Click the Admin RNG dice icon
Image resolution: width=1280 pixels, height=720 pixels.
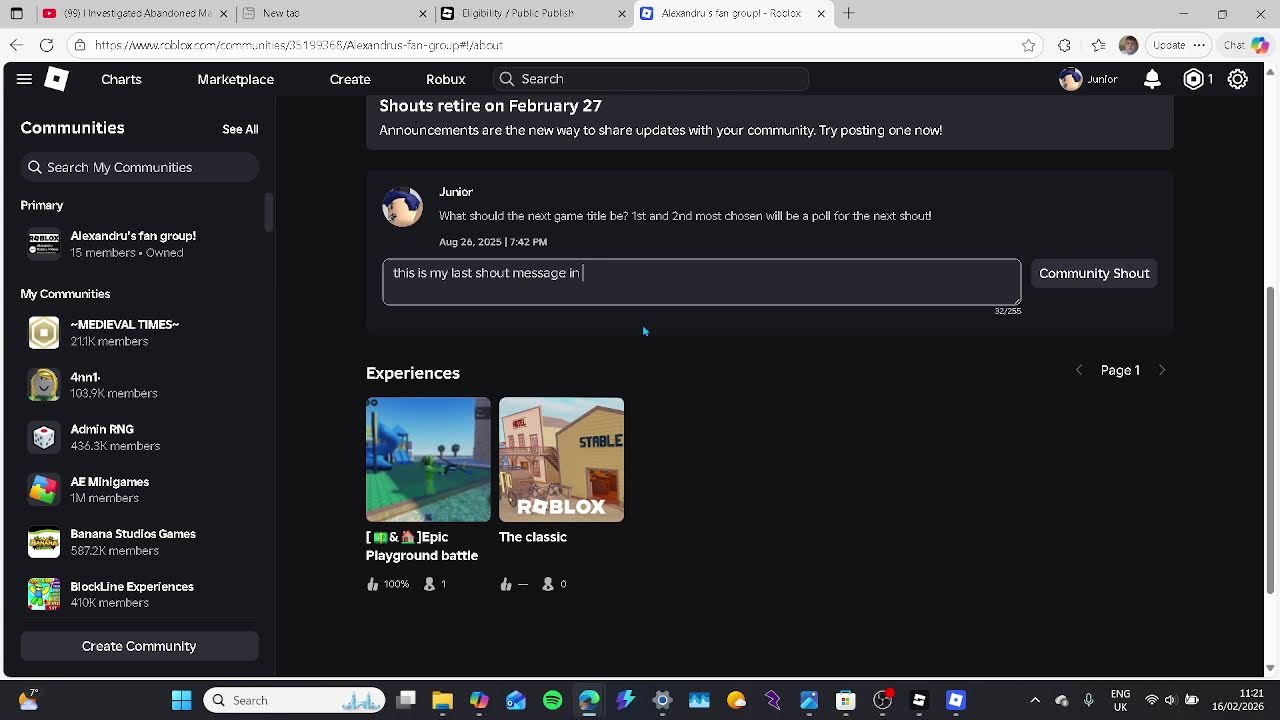(x=44, y=437)
